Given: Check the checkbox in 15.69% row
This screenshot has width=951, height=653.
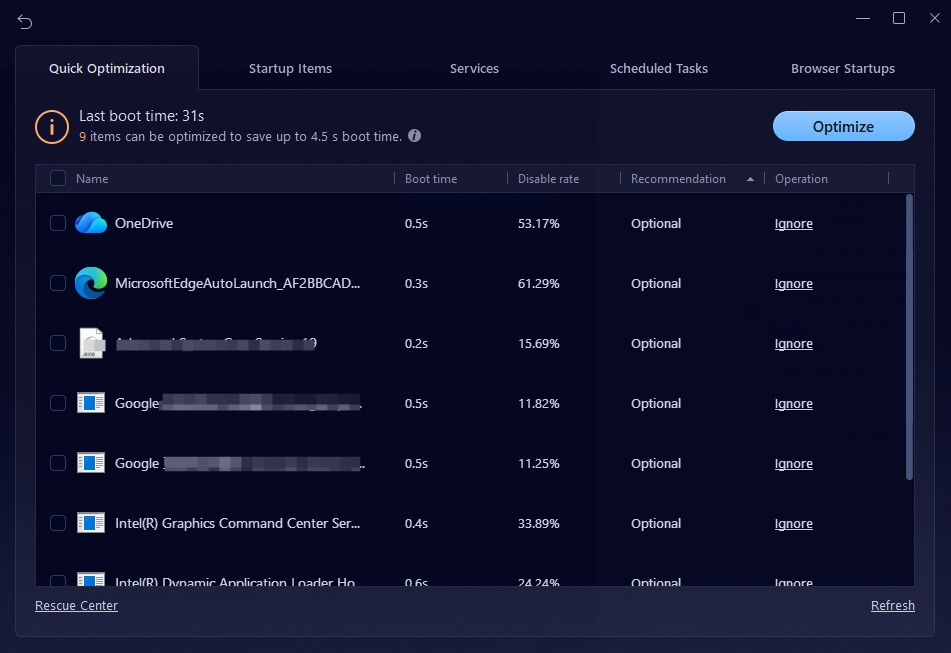Looking at the screenshot, I should point(58,343).
